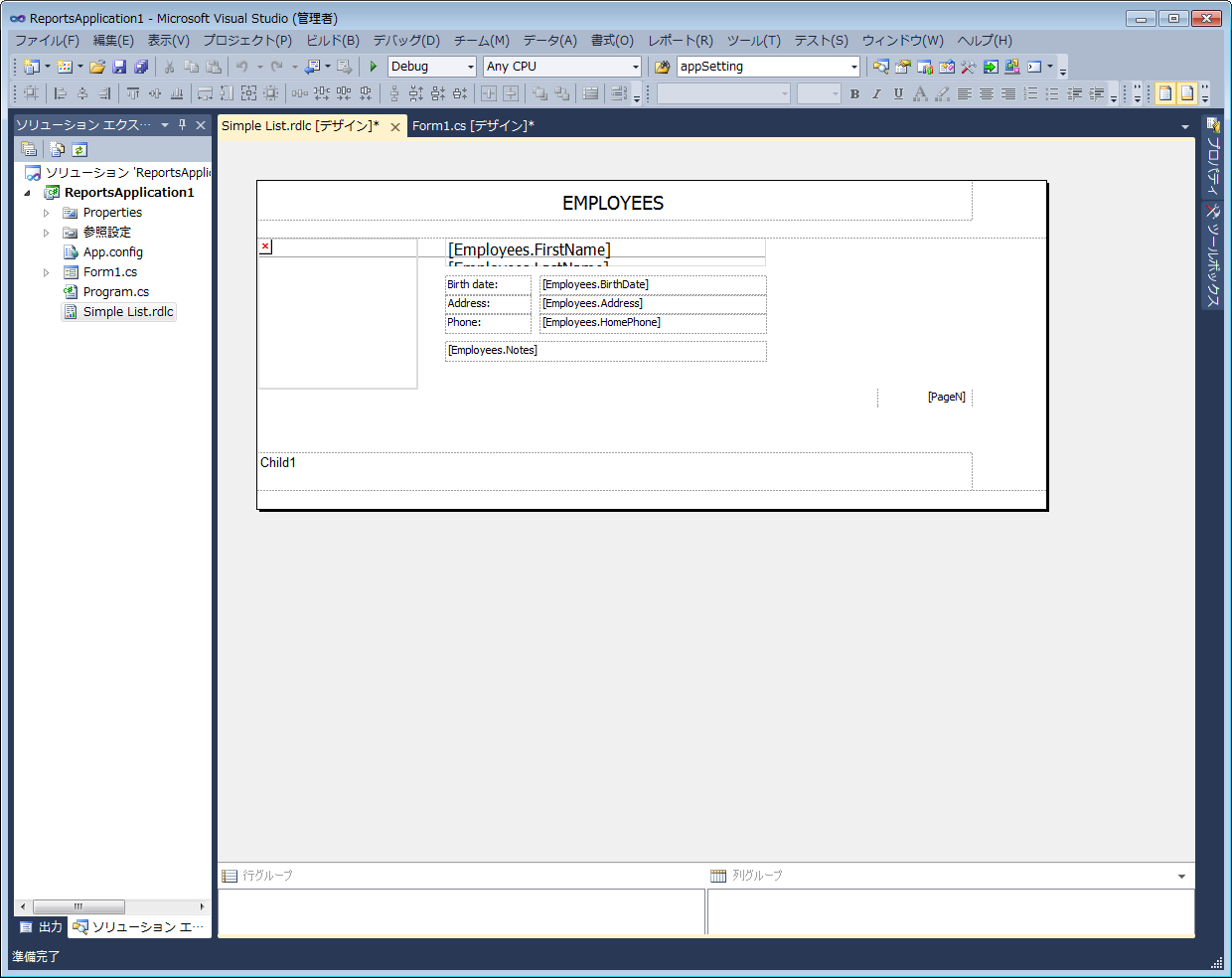Open the 出力 output panel tab

point(41,927)
